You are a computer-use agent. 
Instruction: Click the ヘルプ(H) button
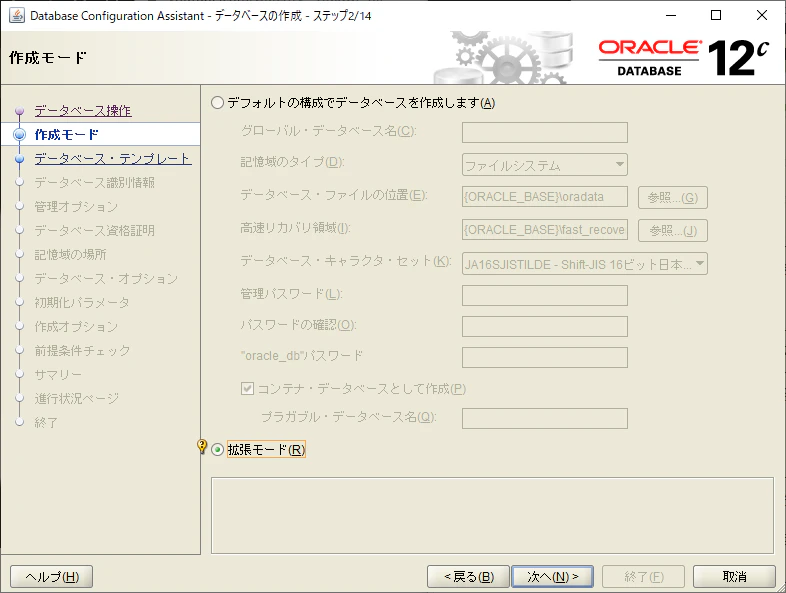coord(52,576)
